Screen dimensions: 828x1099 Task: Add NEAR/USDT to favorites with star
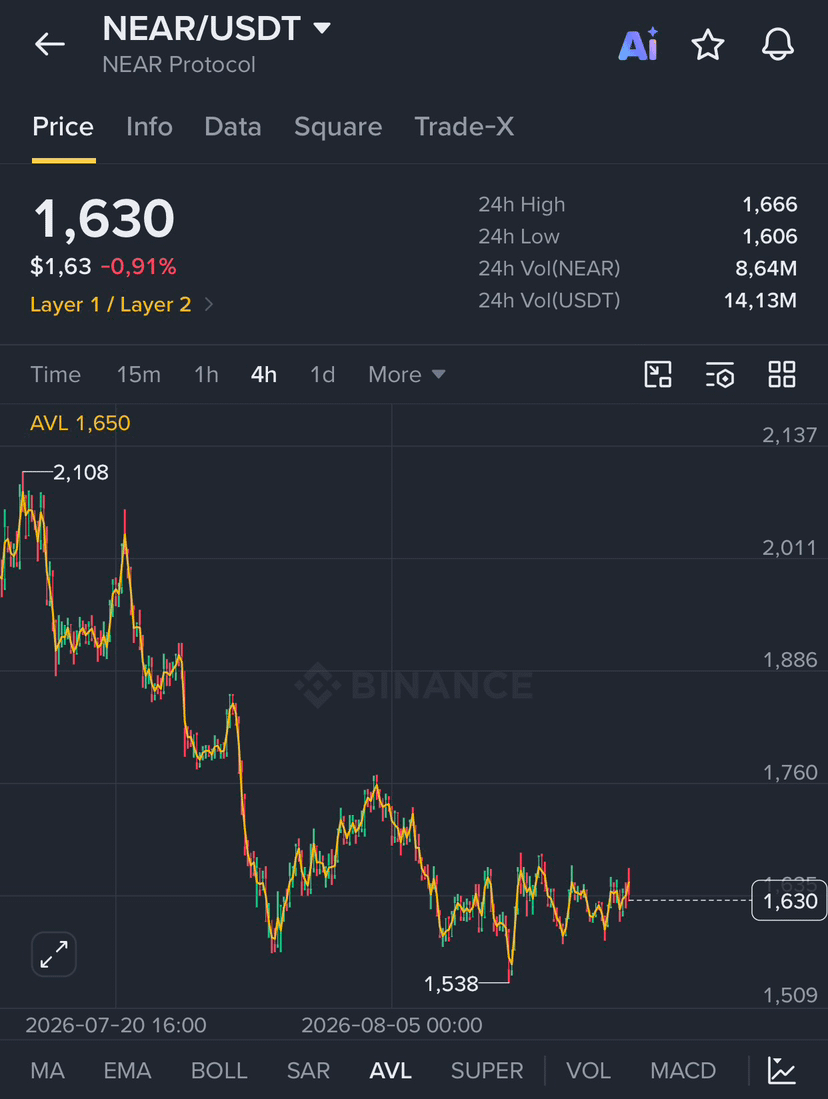click(707, 45)
